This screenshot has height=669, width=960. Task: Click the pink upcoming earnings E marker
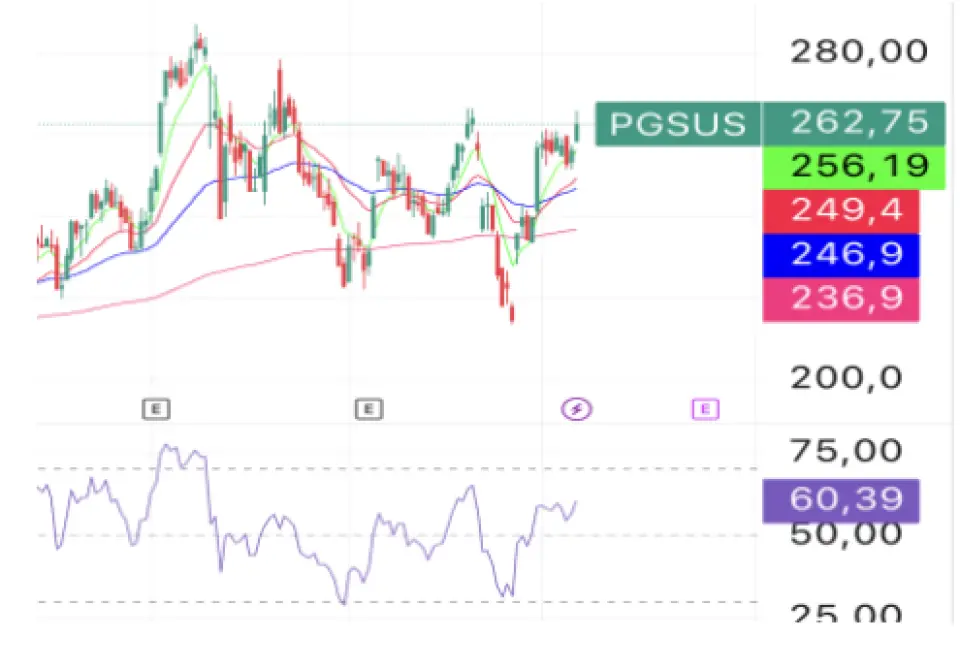(x=705, y=409)
